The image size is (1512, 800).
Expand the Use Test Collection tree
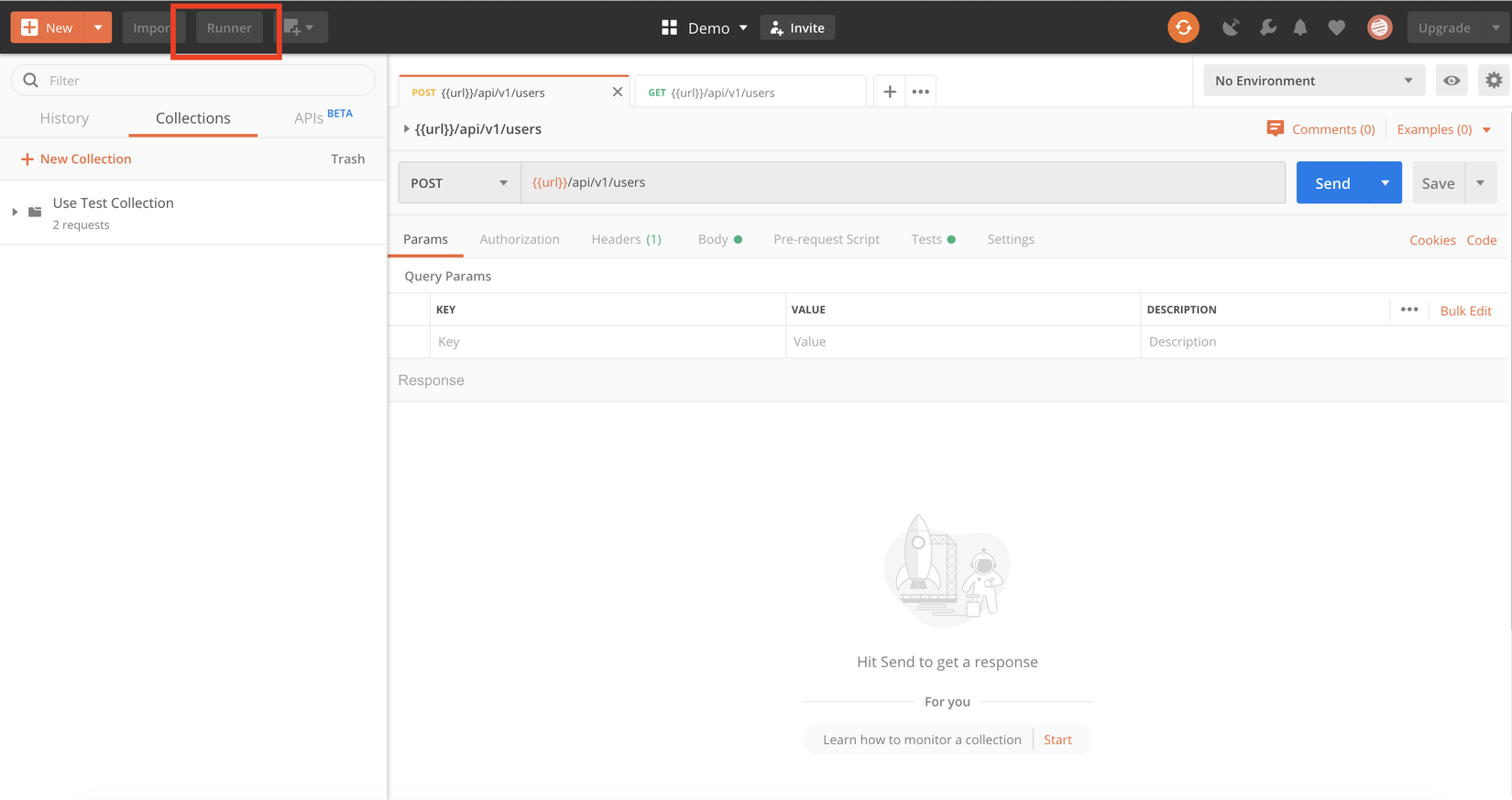[15, 213]
